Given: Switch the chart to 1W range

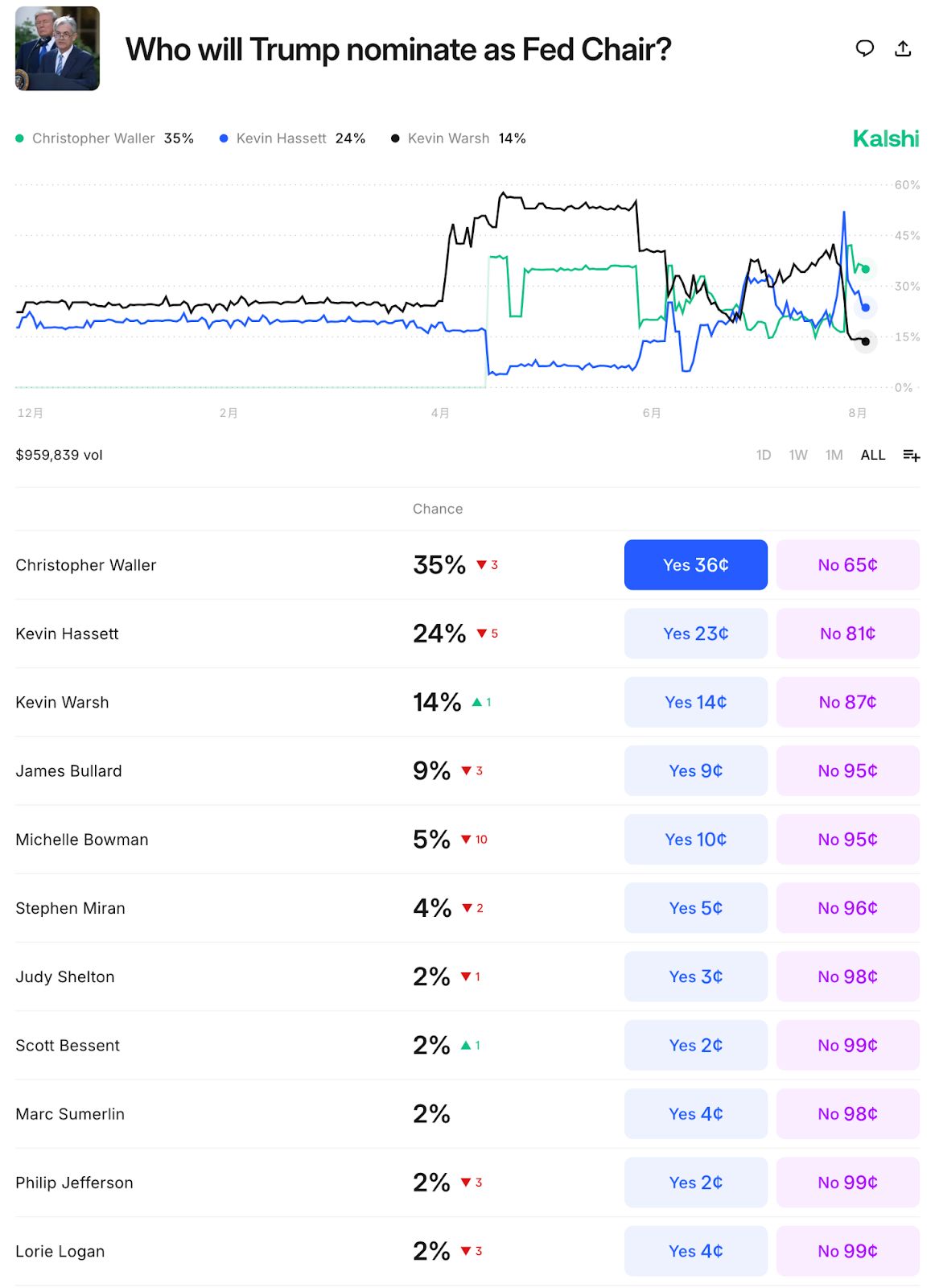Looking at the screenshot, I should pyautogui.click(x=797, y=456).
